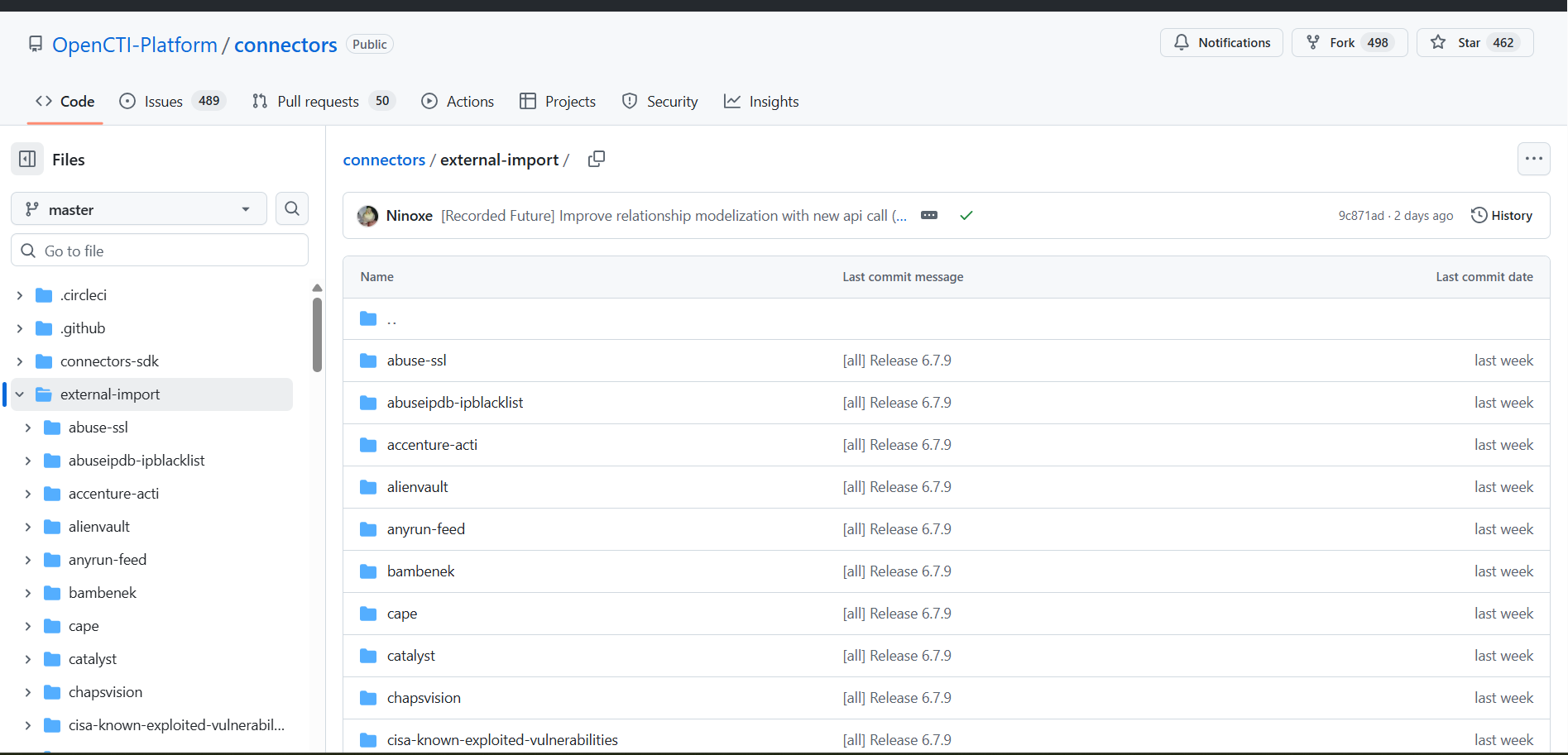Open the parent directory folder icon
Screen dimensions: 1568x755
(x=368, y=319)
